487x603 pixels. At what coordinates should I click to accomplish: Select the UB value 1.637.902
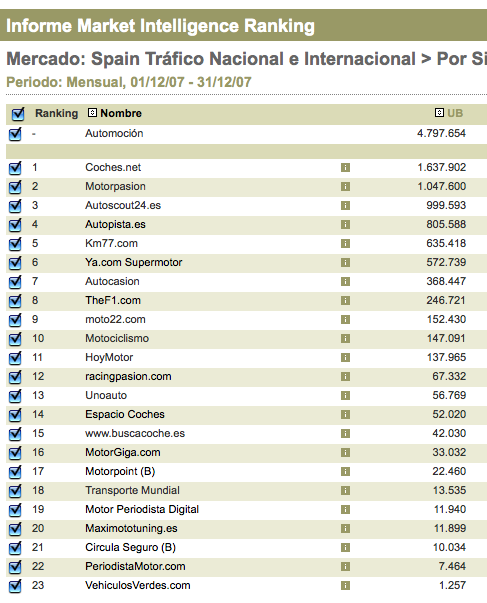[441, 167]
